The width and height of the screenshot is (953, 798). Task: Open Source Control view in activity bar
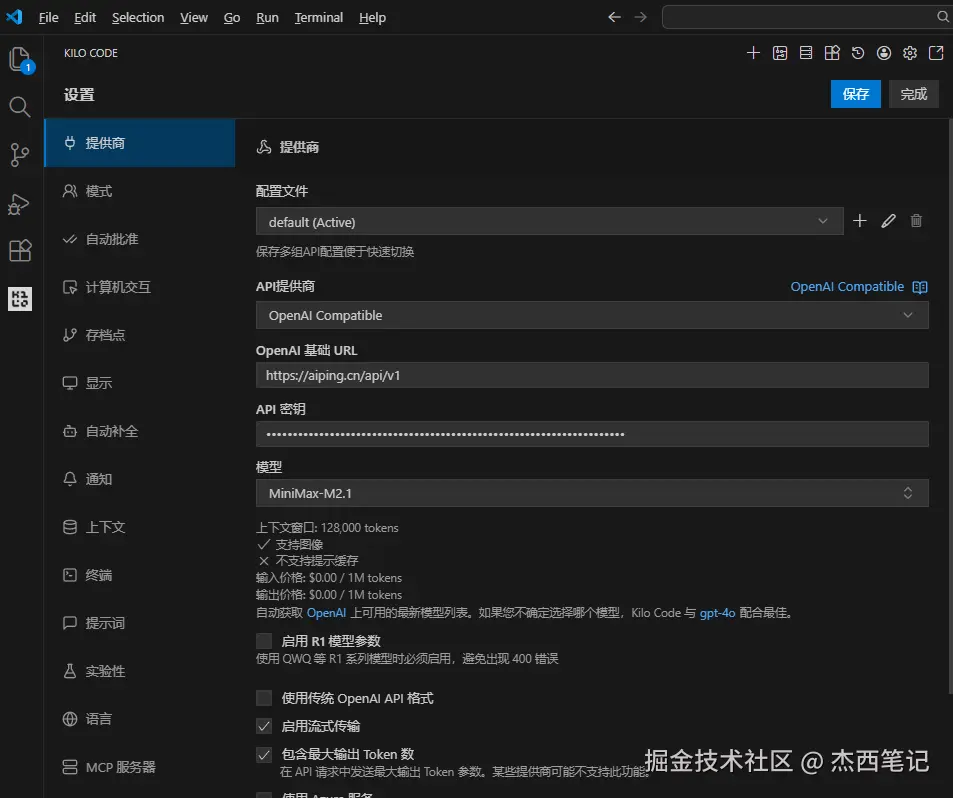[x=19, y=154]
